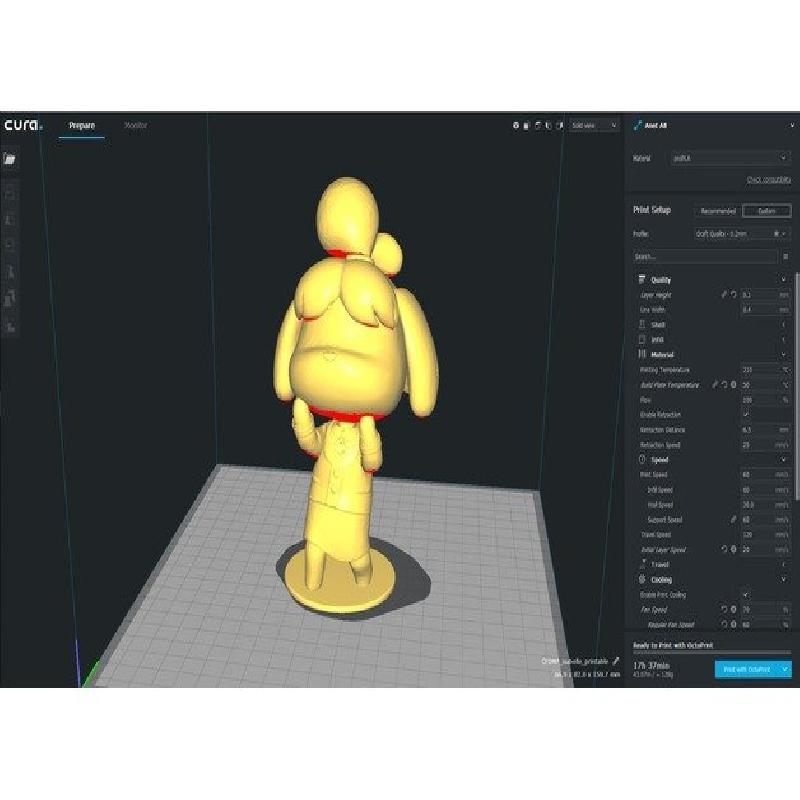Click the settings panel vertical scrollbar
Viewport: 800px width, 800px height.
(797, 386)
